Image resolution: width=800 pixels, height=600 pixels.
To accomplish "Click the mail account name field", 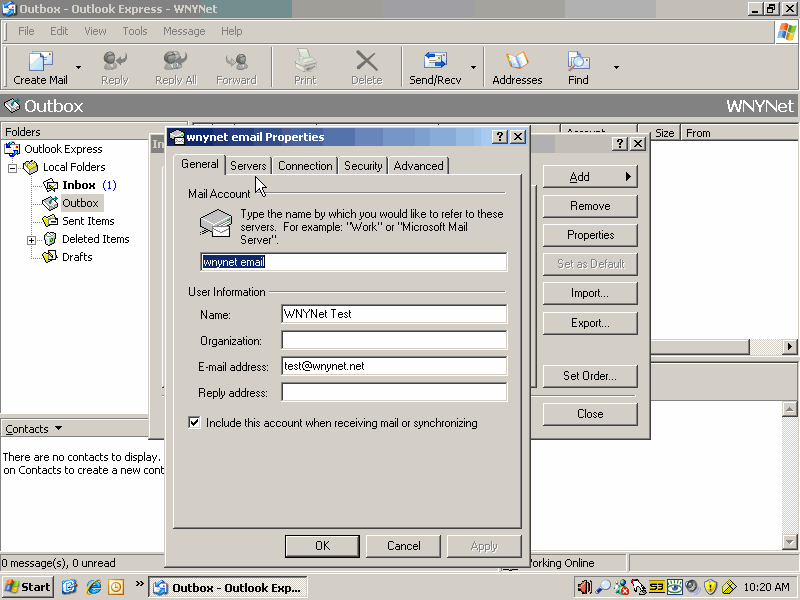I will click(x=354, y=262).
